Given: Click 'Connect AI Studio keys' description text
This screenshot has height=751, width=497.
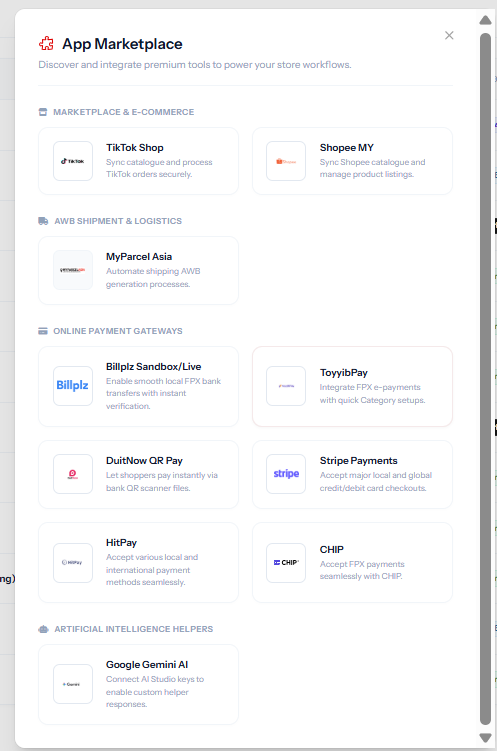Looking at the screenshot, I should pos(155,692).
